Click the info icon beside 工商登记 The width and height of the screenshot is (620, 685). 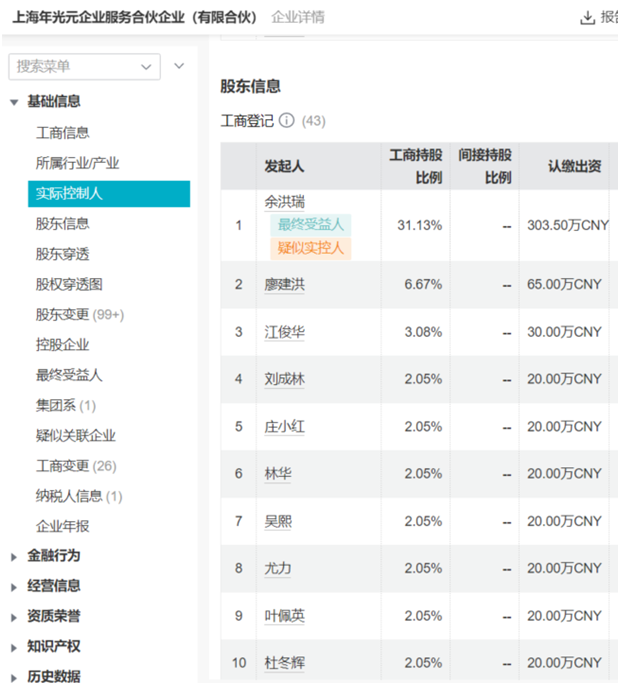[x=287, y=121]
